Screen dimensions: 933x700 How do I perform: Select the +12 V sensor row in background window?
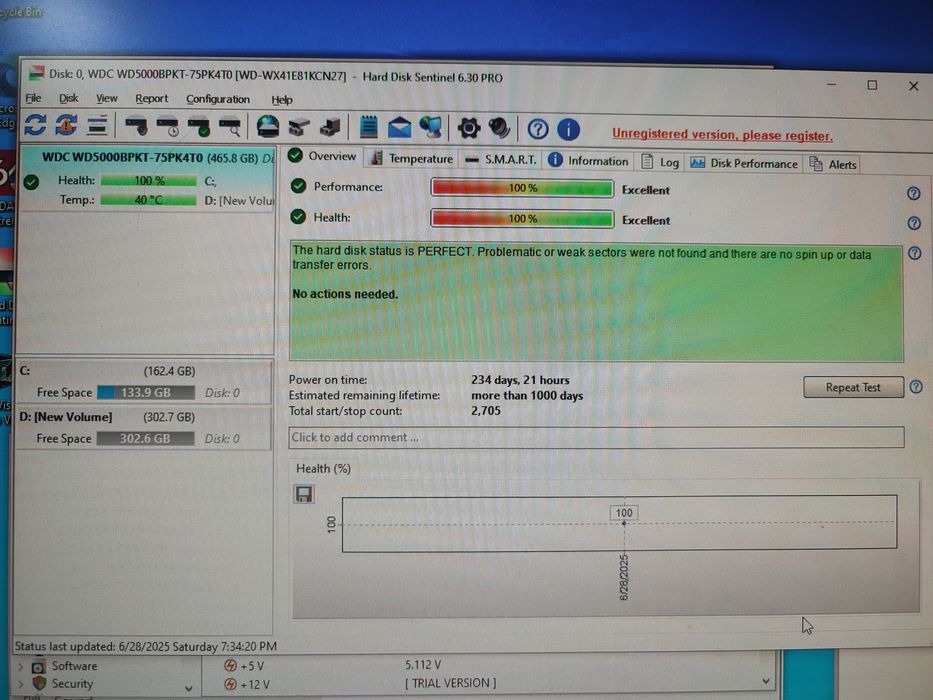488,684
